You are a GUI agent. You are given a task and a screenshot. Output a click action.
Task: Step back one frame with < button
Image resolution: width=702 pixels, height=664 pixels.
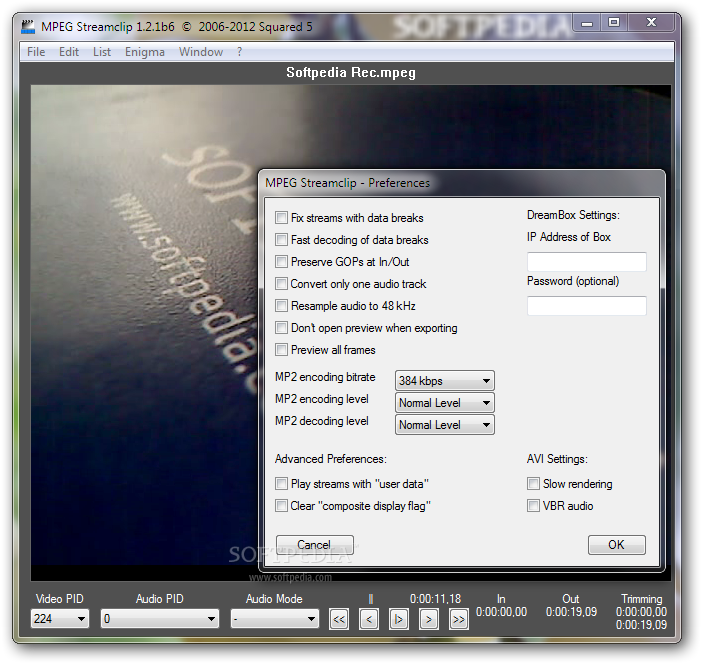point(369,619)
